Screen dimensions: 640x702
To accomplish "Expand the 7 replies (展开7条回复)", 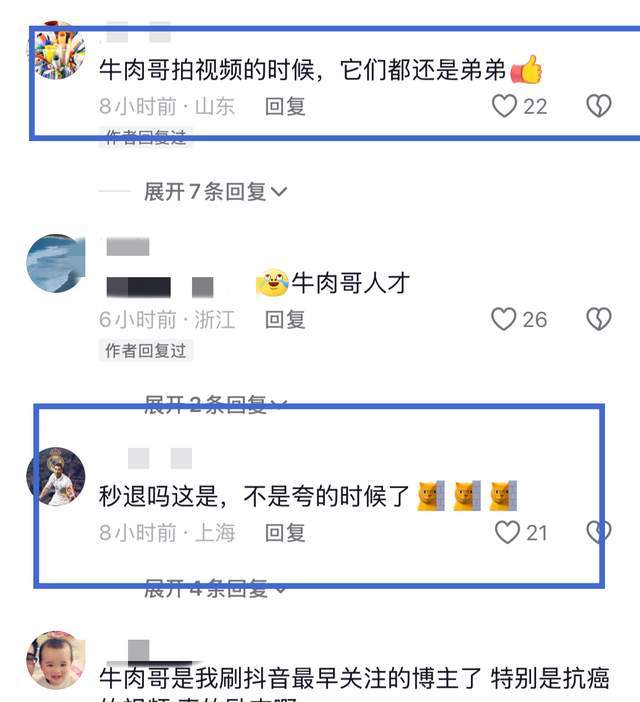I will click(215, 192).
